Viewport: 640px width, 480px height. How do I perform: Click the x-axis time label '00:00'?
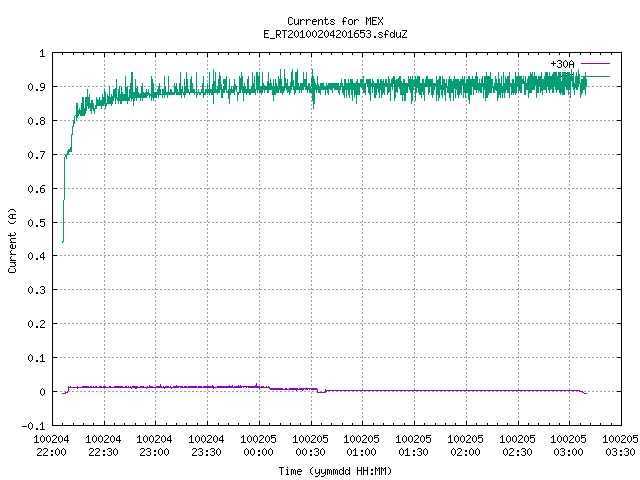point(258,452)
